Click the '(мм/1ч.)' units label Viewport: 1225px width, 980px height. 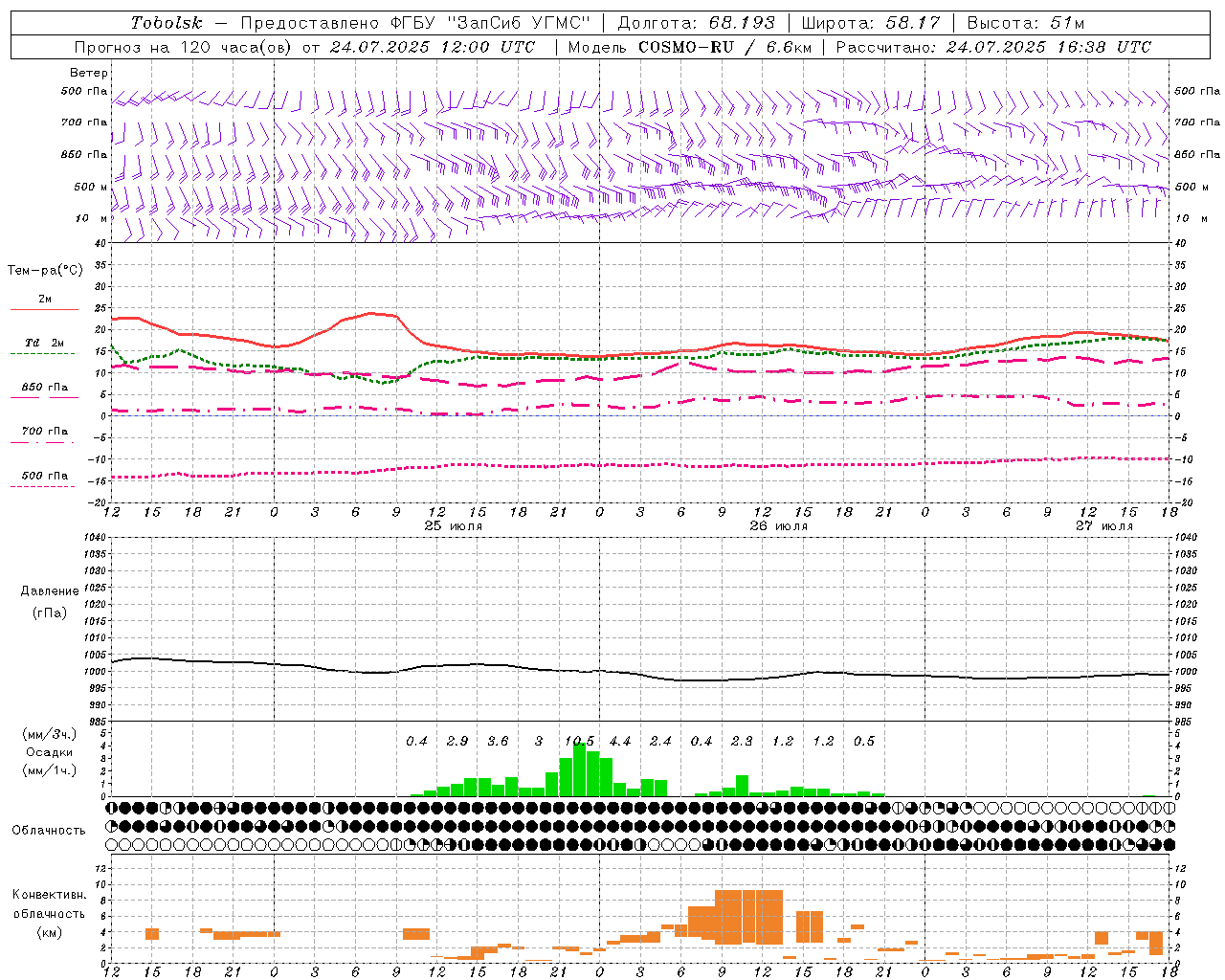point(50,770)
